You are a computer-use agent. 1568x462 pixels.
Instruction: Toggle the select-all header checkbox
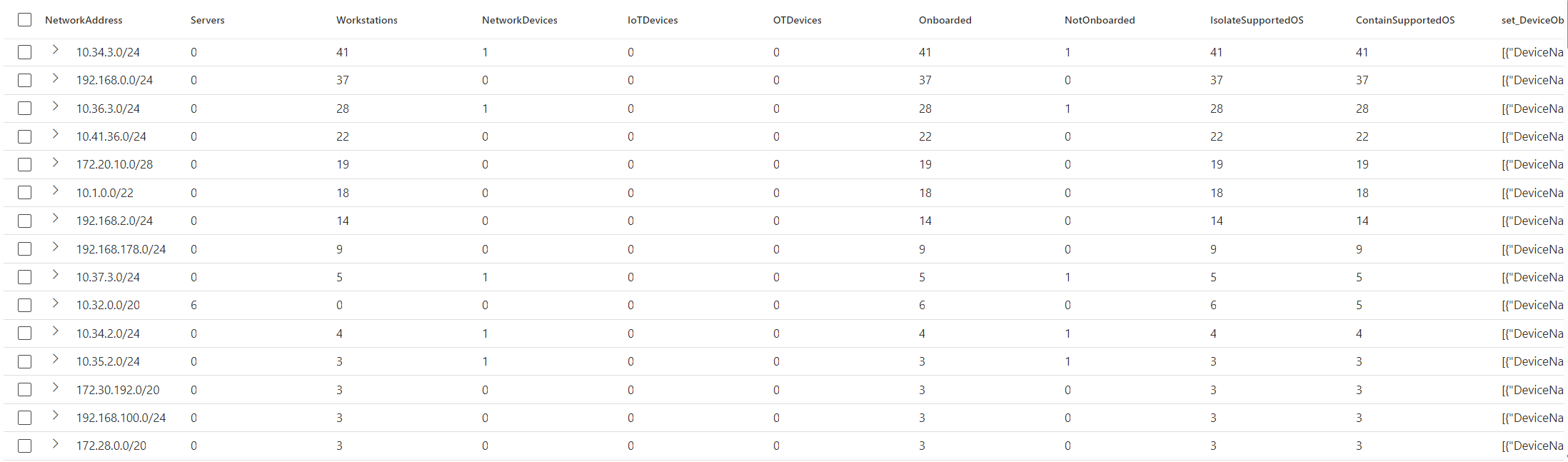point(25,20)
